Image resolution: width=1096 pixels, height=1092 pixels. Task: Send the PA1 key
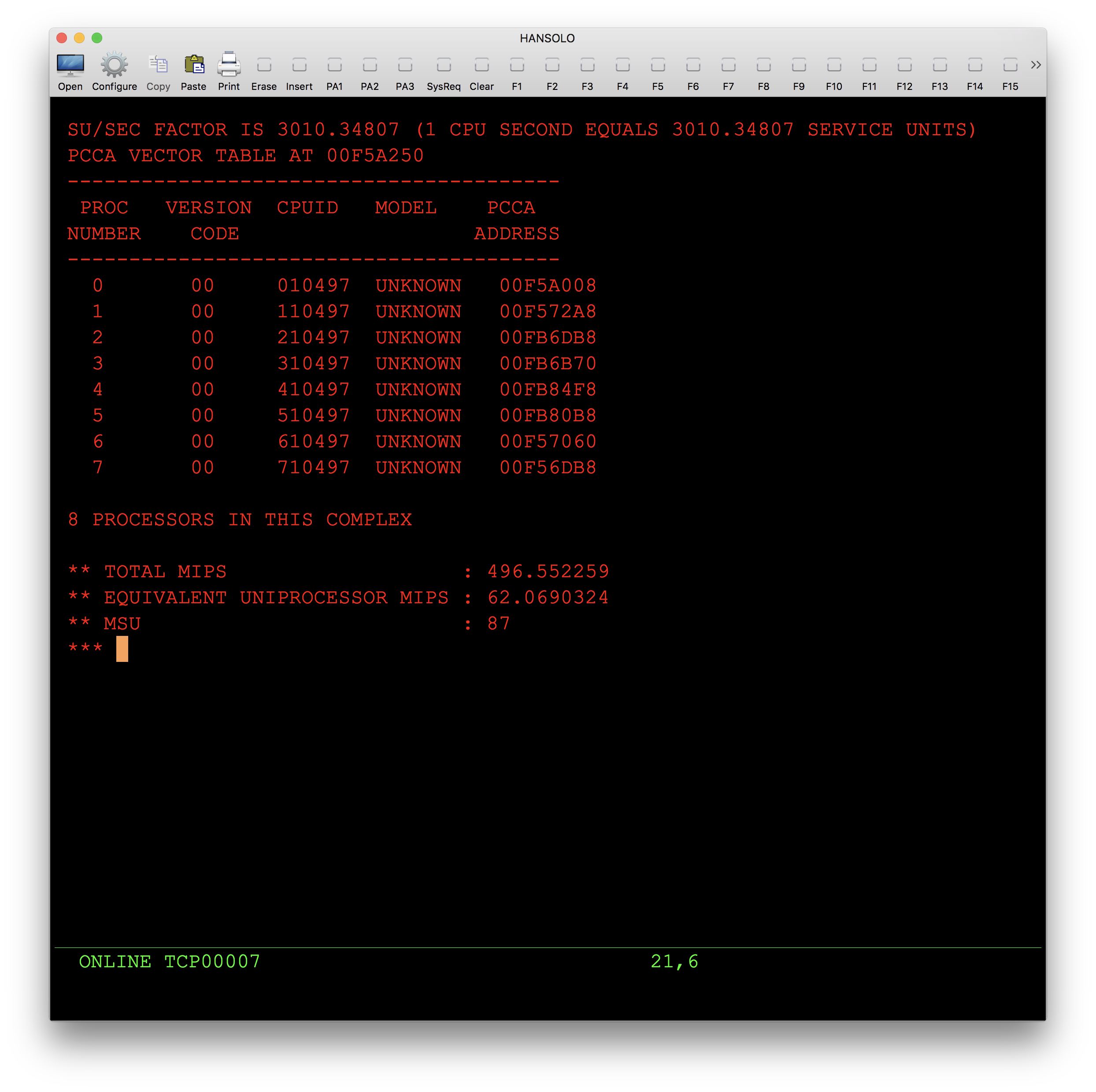point(334,65)
